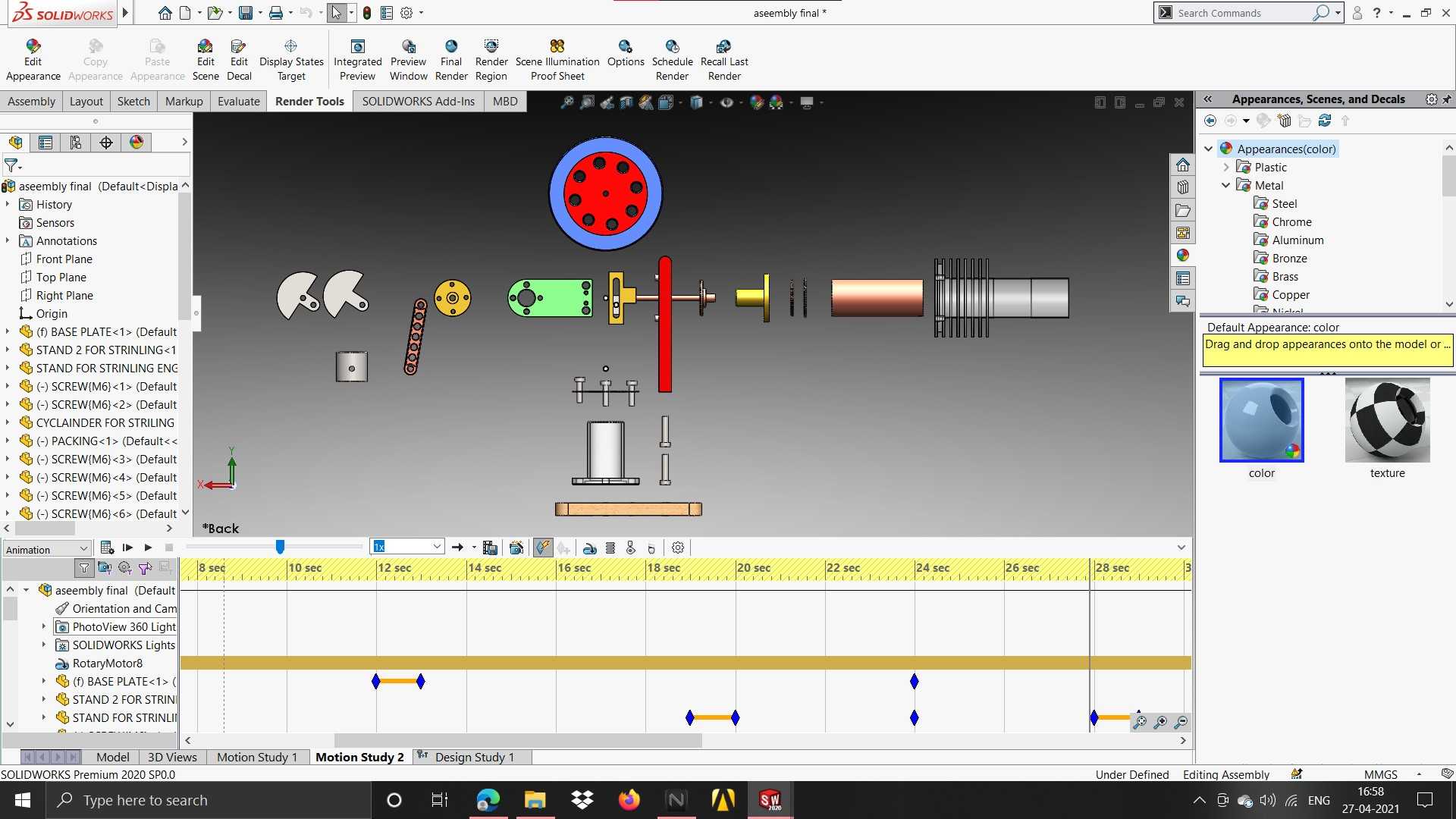Image resolution: width=1456 pixels, height=819 pixels.
Task: Click Recall Last Render
Action: pyautogui.click(x=724, y=60)
